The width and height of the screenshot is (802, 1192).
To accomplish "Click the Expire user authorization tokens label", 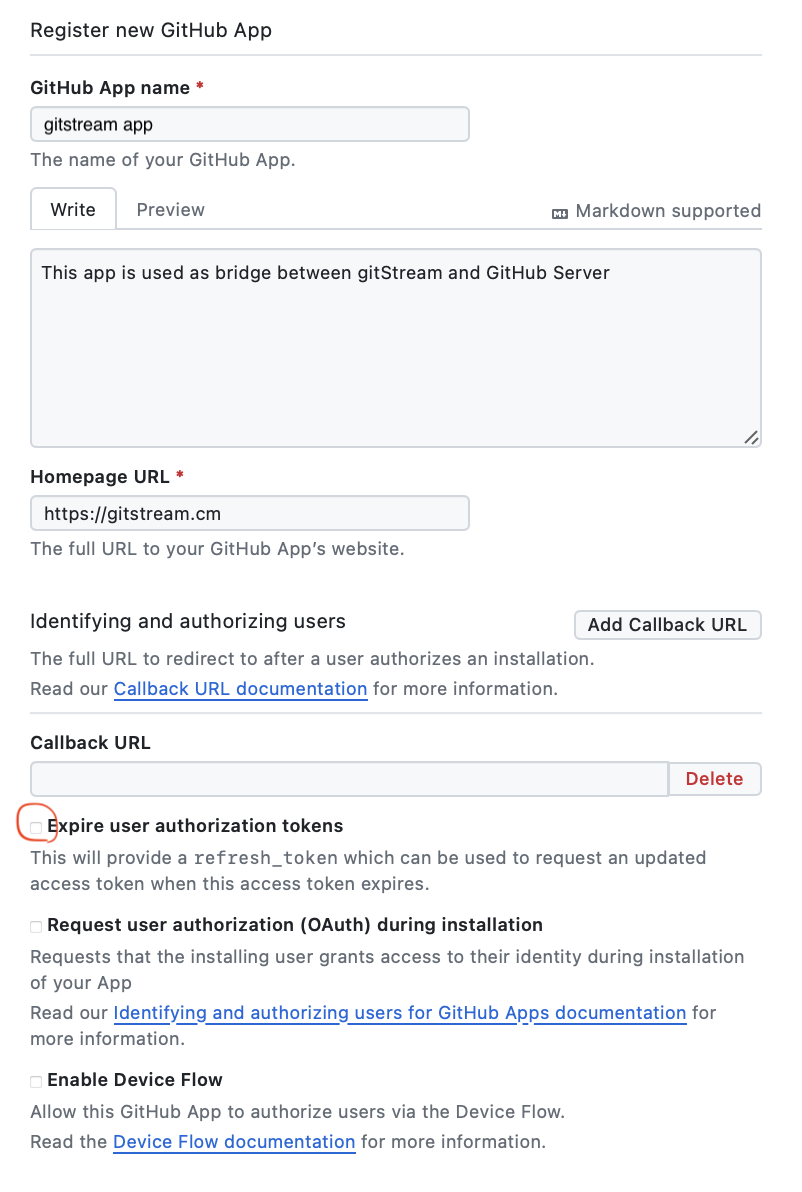I will (195, 826).
